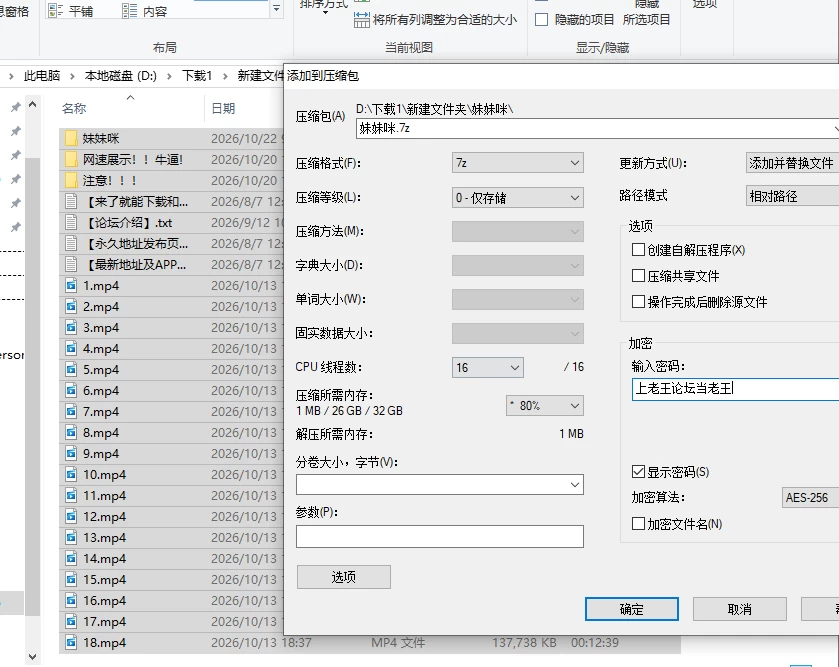Select the 12.mp4 video file icon

71,517
